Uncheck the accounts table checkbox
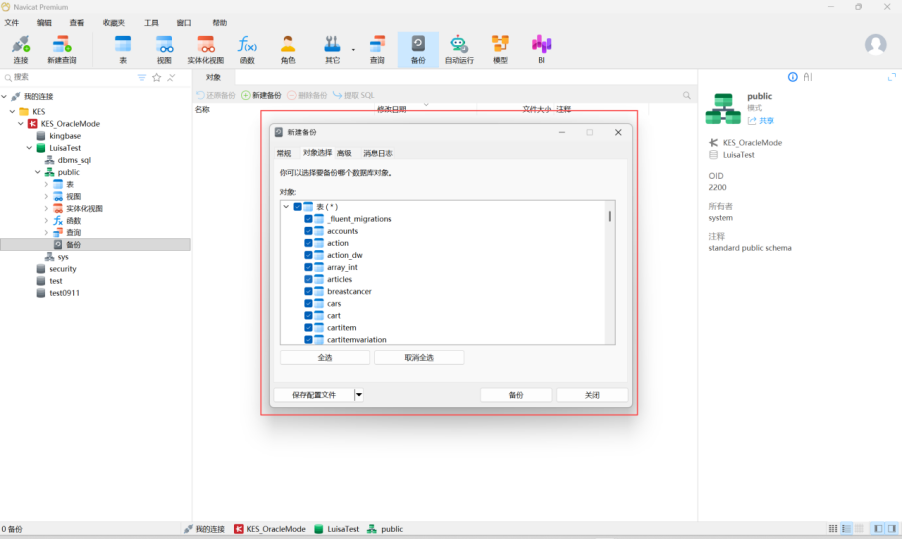The width and height of the screenshot is (903, 539). click(x=308, y=231)
